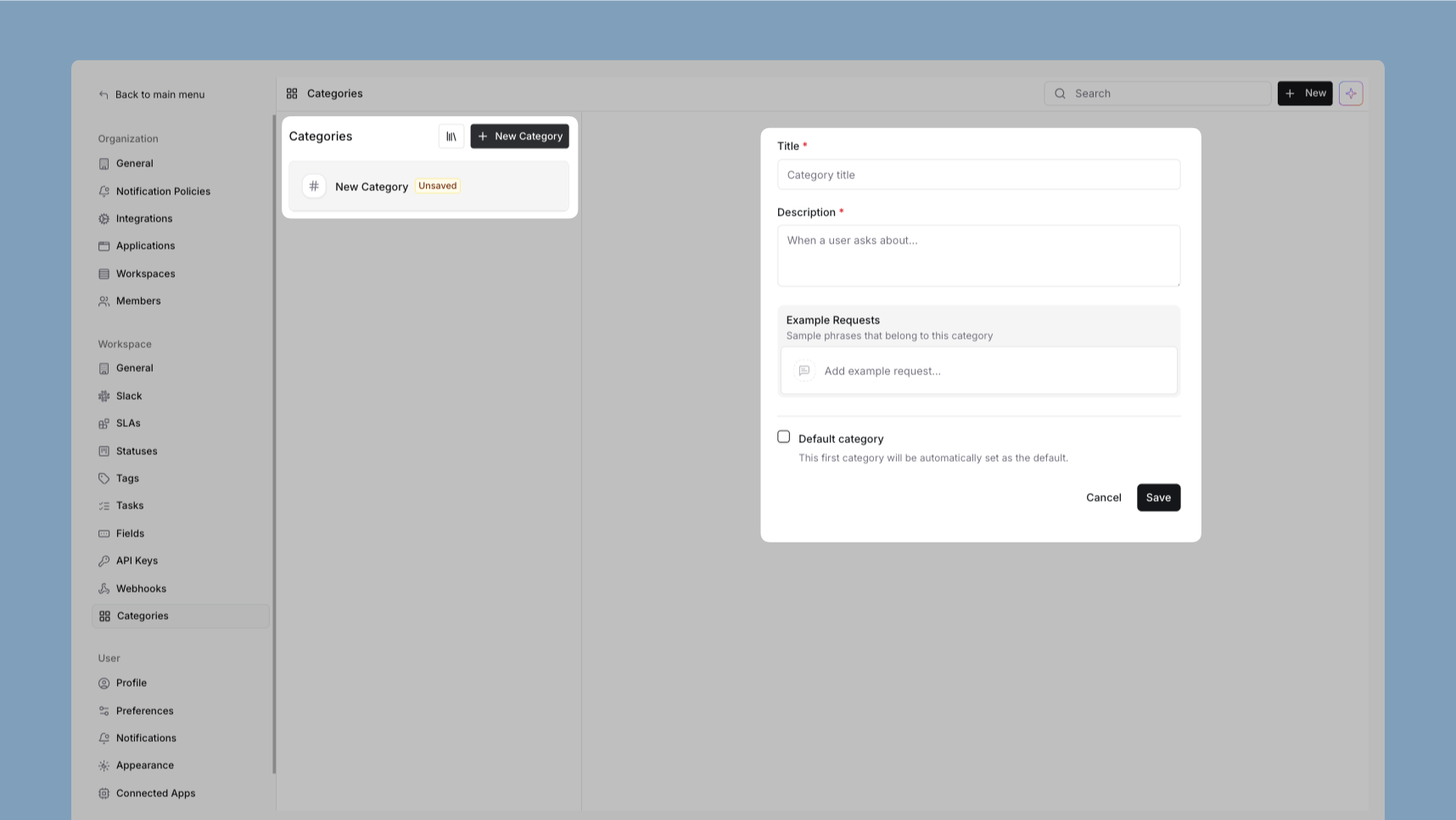1456x820 pixels.
Task: Click the hash icon on New Category item
Action: tap(314, 187)
